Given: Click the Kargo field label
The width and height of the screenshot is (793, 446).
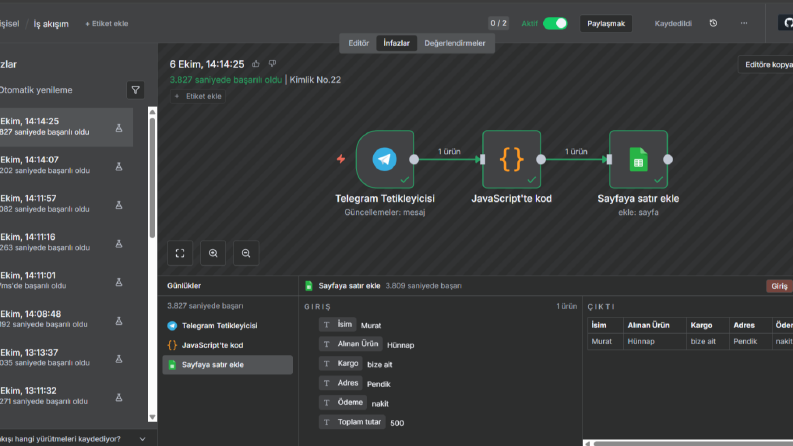Looking at the screenshot, I should 340,364.
